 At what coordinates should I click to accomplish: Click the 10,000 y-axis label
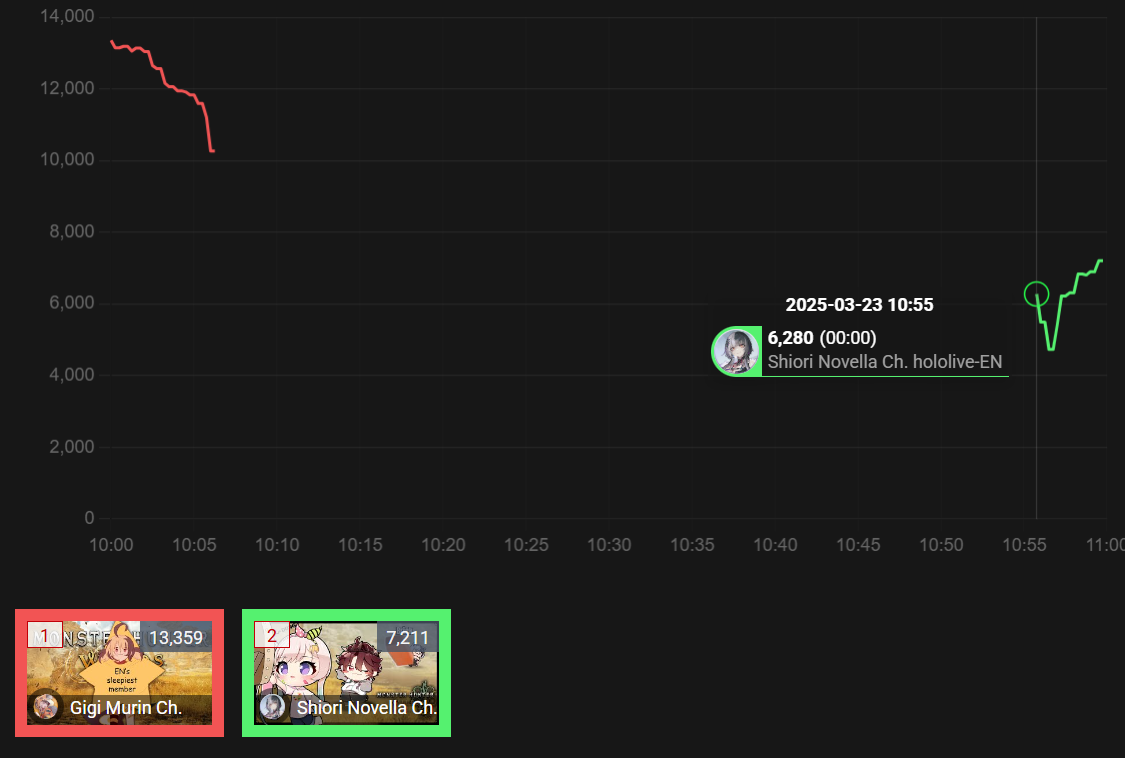[67, 159]
